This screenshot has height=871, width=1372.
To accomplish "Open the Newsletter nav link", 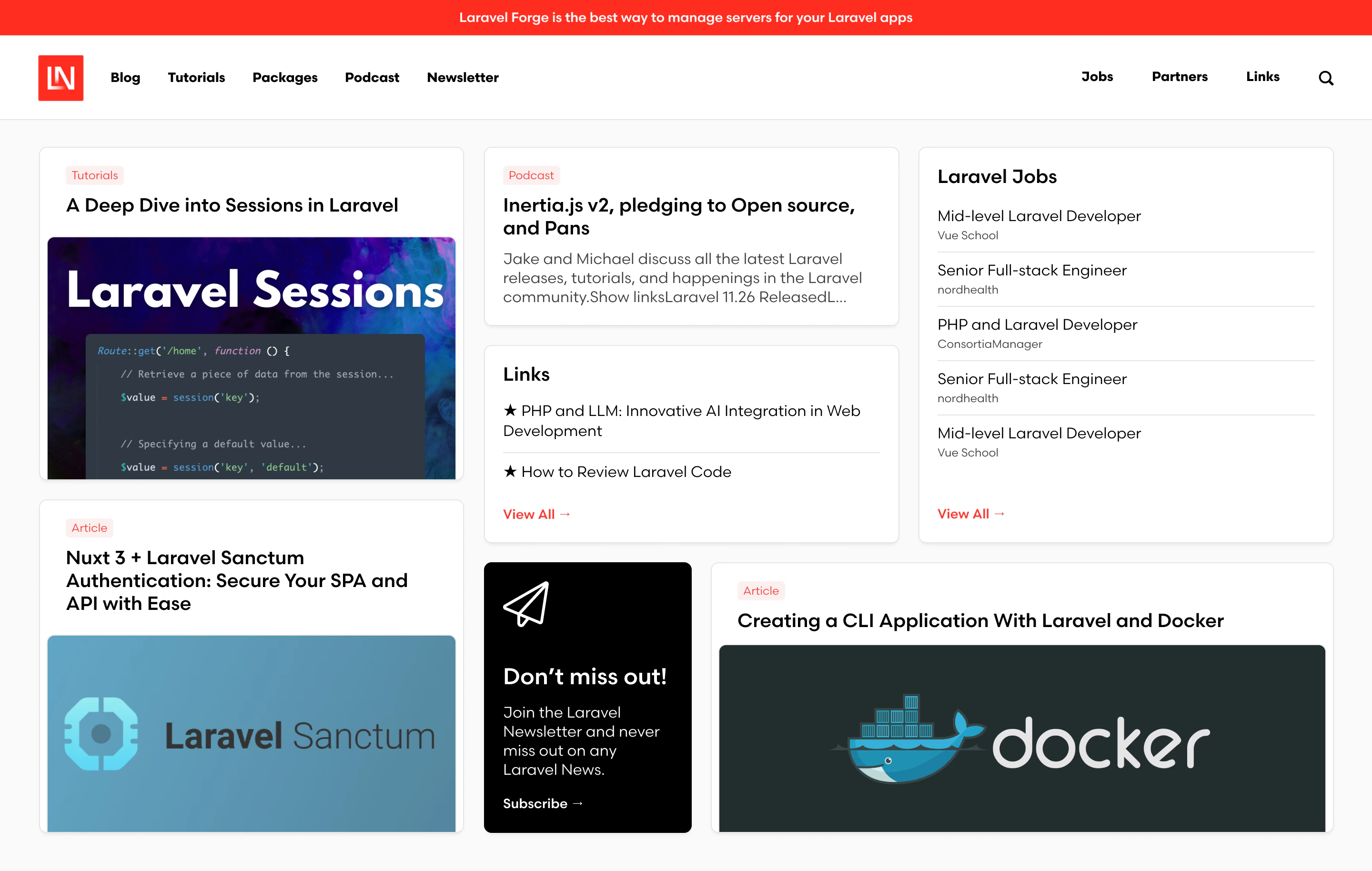I will (463, 77).
